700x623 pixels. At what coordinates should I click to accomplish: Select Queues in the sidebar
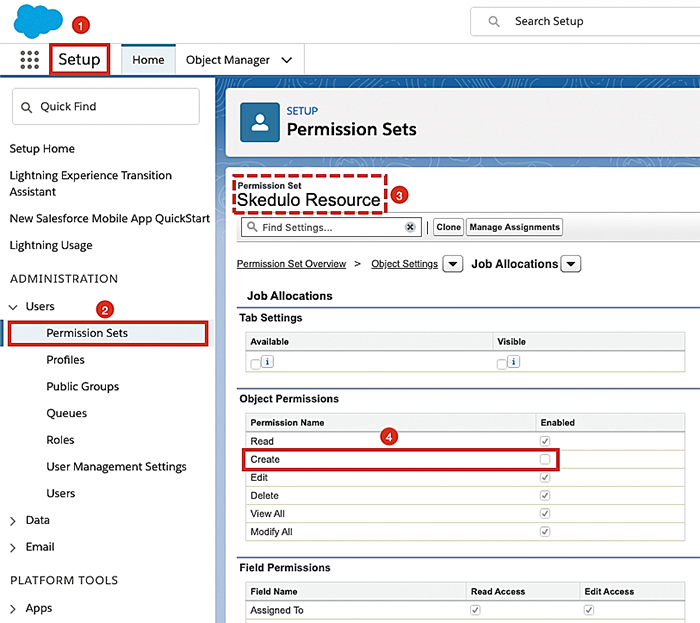(67, 413)
